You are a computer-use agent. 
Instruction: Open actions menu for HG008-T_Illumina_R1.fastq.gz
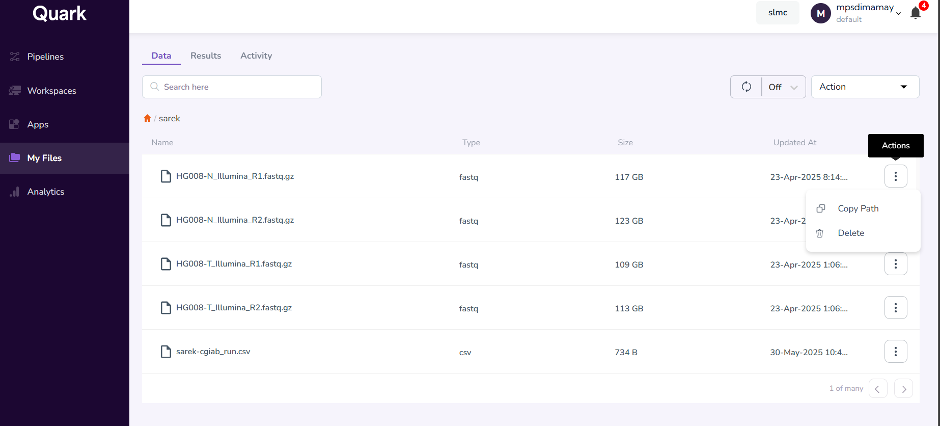[x=895, y=264]
